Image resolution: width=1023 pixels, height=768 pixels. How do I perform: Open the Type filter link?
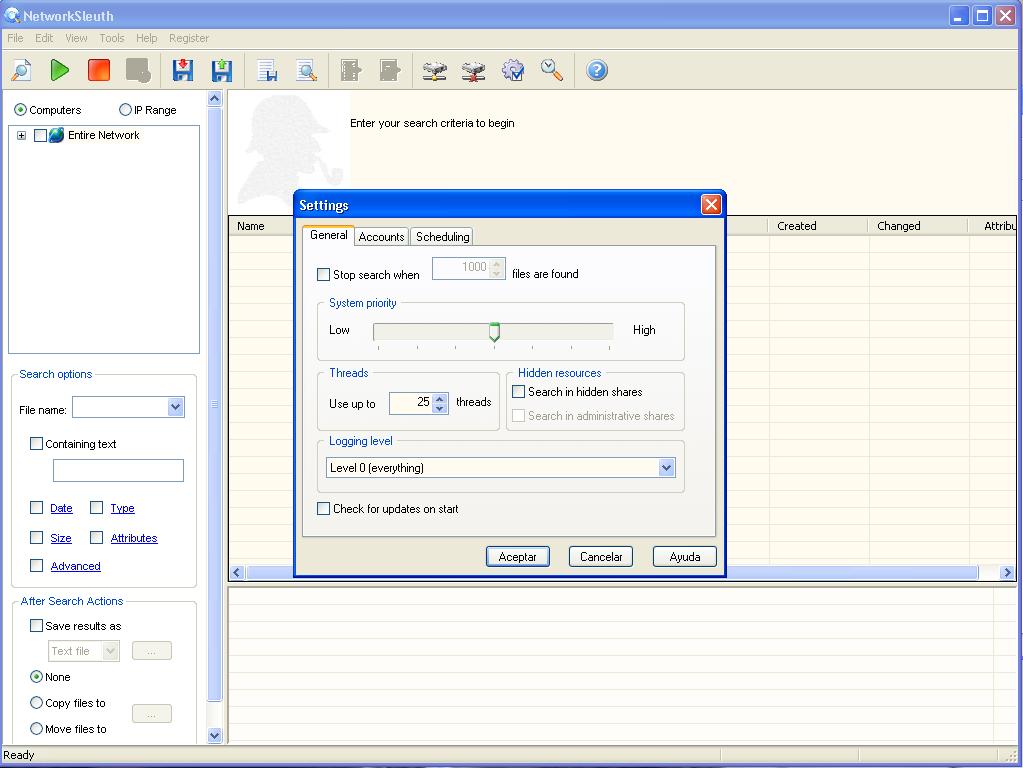click(122, 508)
